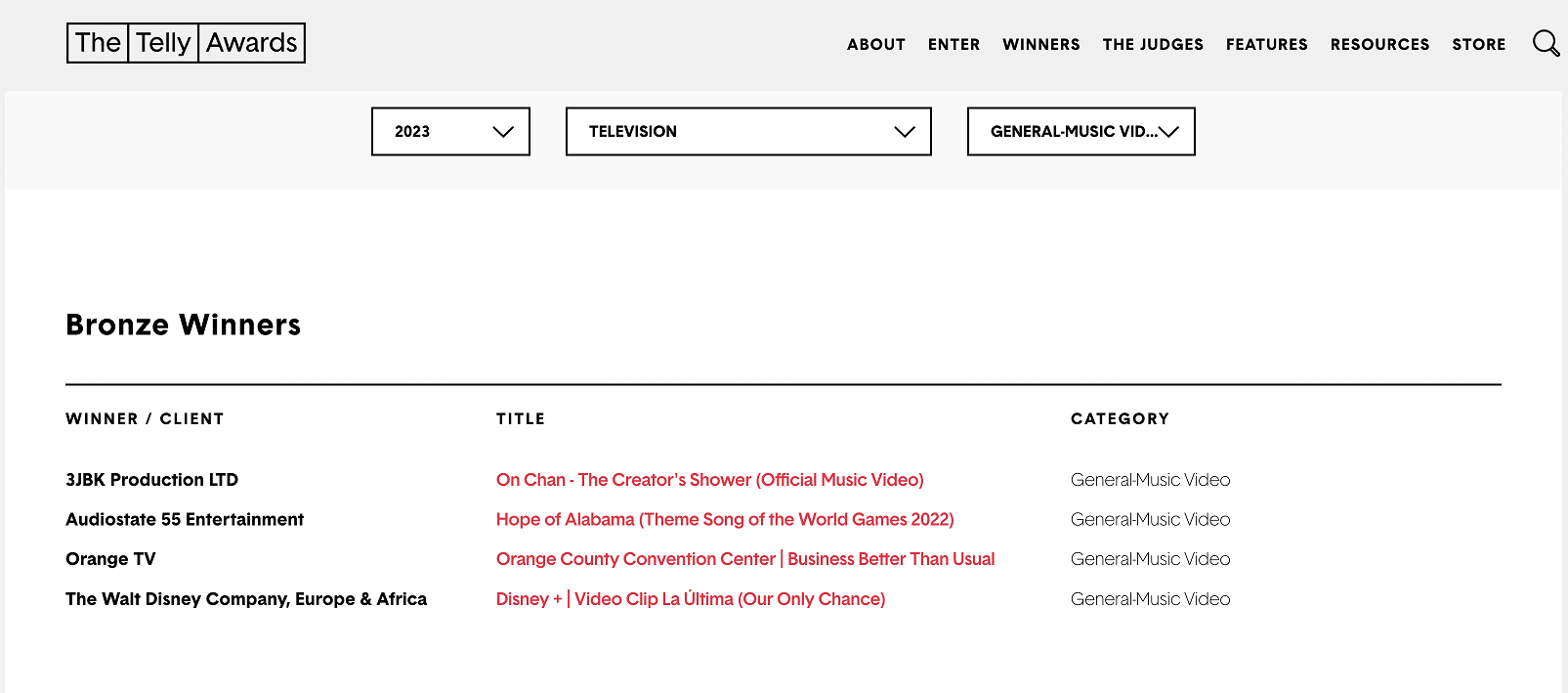Open The Judges page
This screenshot has height=693, width=1568.
point(1153,44)
